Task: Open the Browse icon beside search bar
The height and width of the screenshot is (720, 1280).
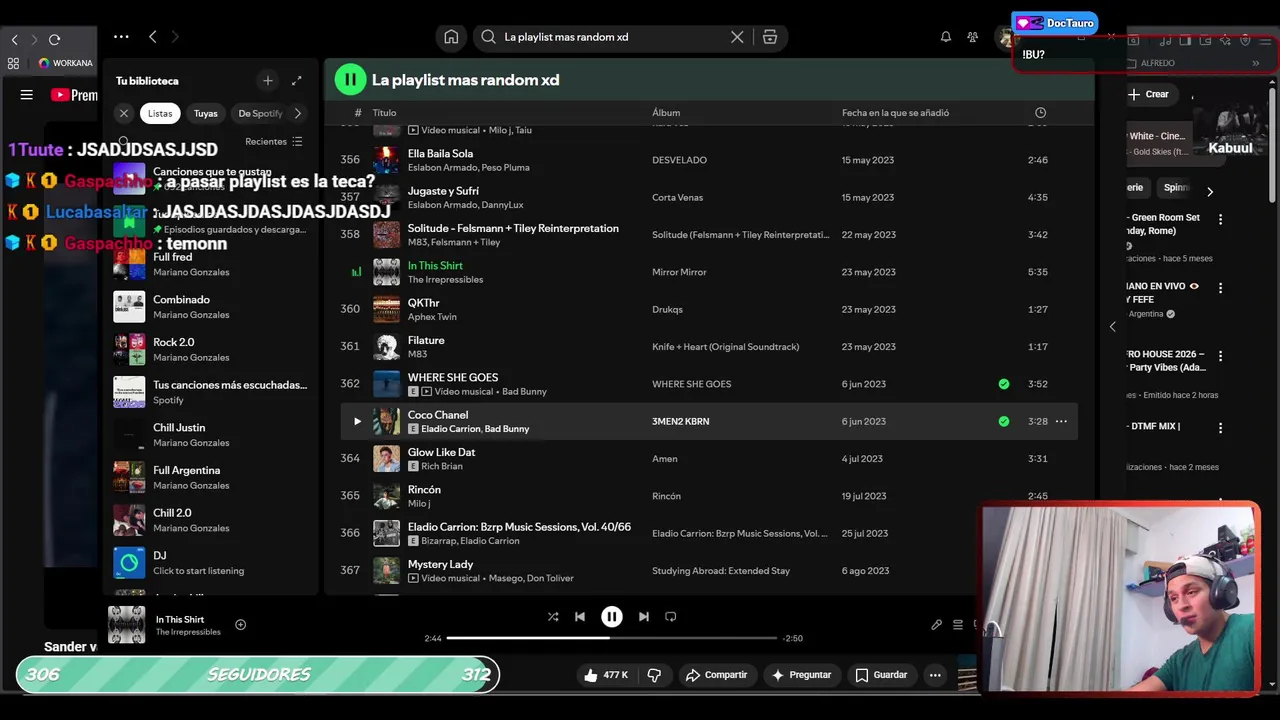Action: (x=770, y=37)
